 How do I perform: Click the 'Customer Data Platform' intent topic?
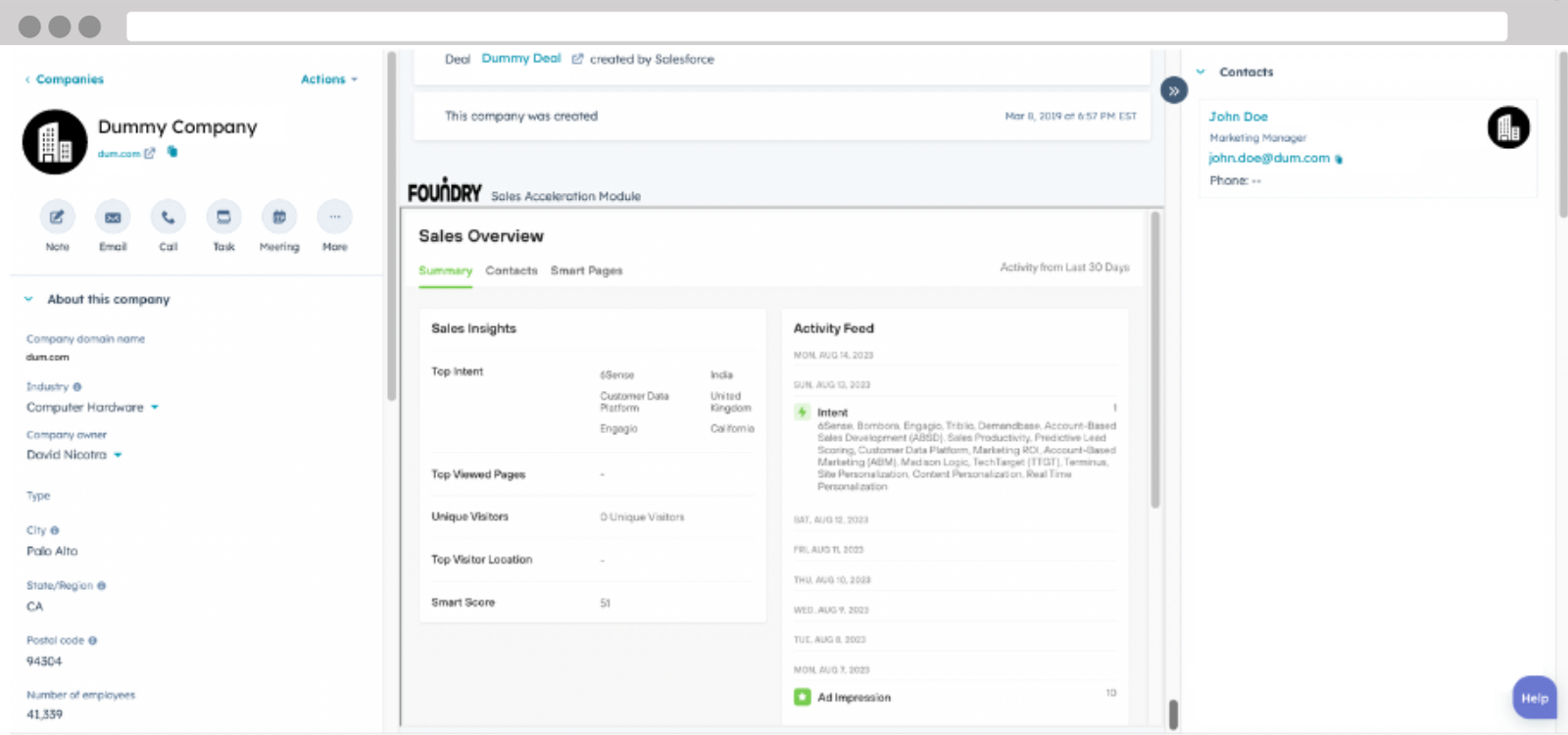tap(635, 402)
